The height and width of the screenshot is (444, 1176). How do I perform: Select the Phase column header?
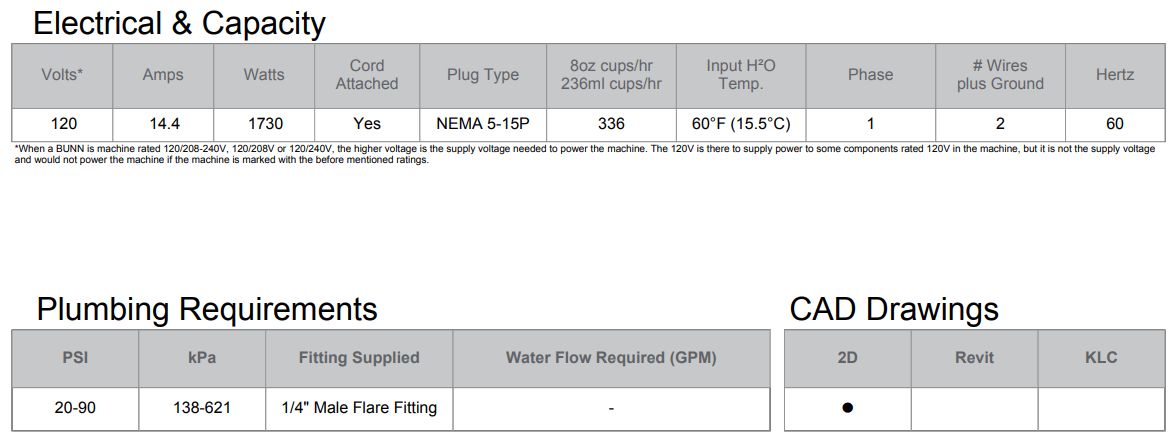(x=870, y=75)
